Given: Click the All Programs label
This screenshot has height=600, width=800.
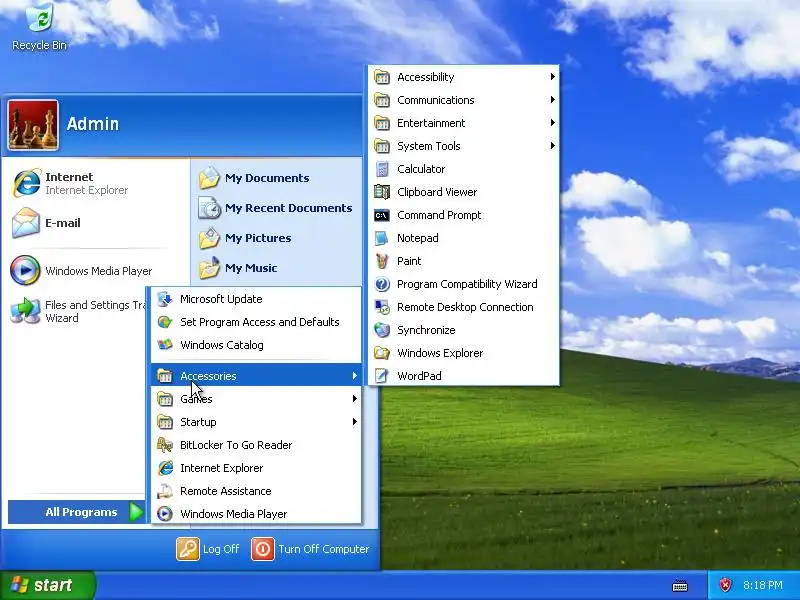Looking at the screenshot, I should [x=81, y=512].
